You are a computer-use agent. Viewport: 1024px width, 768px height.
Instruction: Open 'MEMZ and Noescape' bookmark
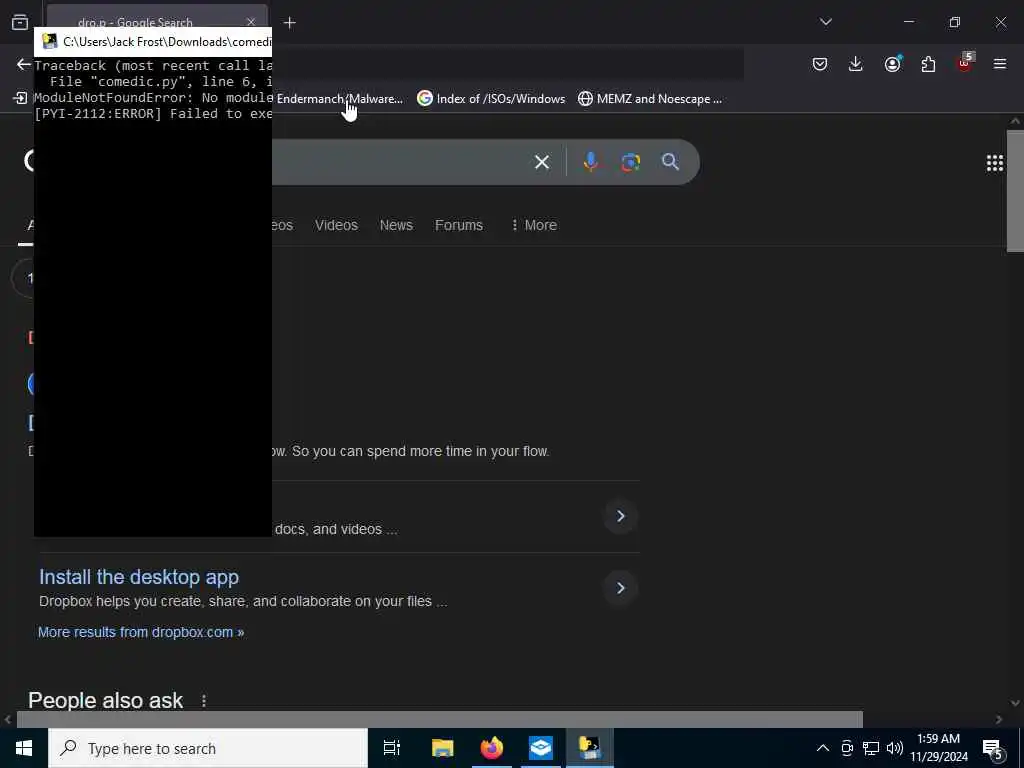(x=650, y=99)
